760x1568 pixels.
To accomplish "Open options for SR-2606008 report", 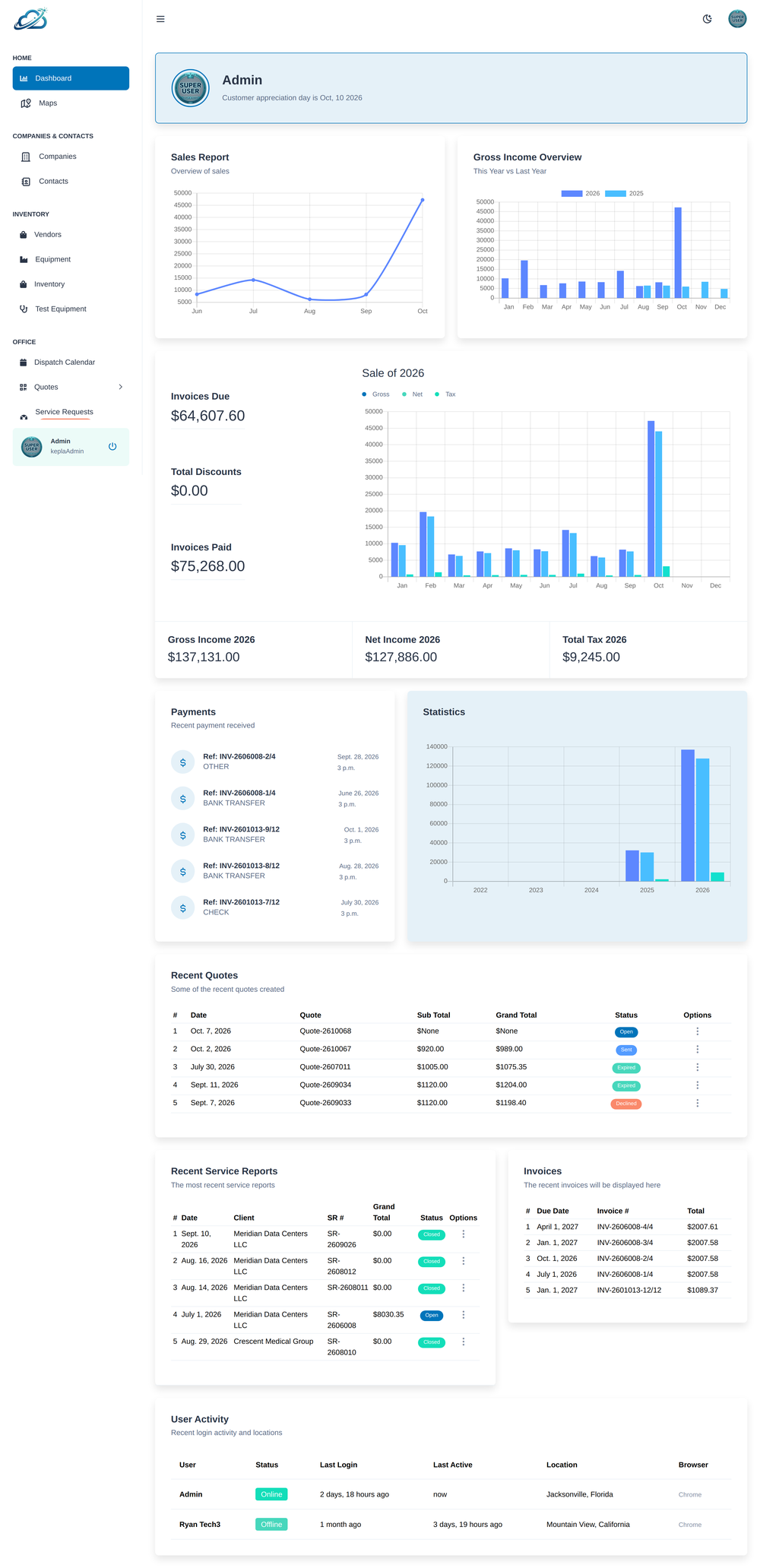I will tap(464, 1315).
